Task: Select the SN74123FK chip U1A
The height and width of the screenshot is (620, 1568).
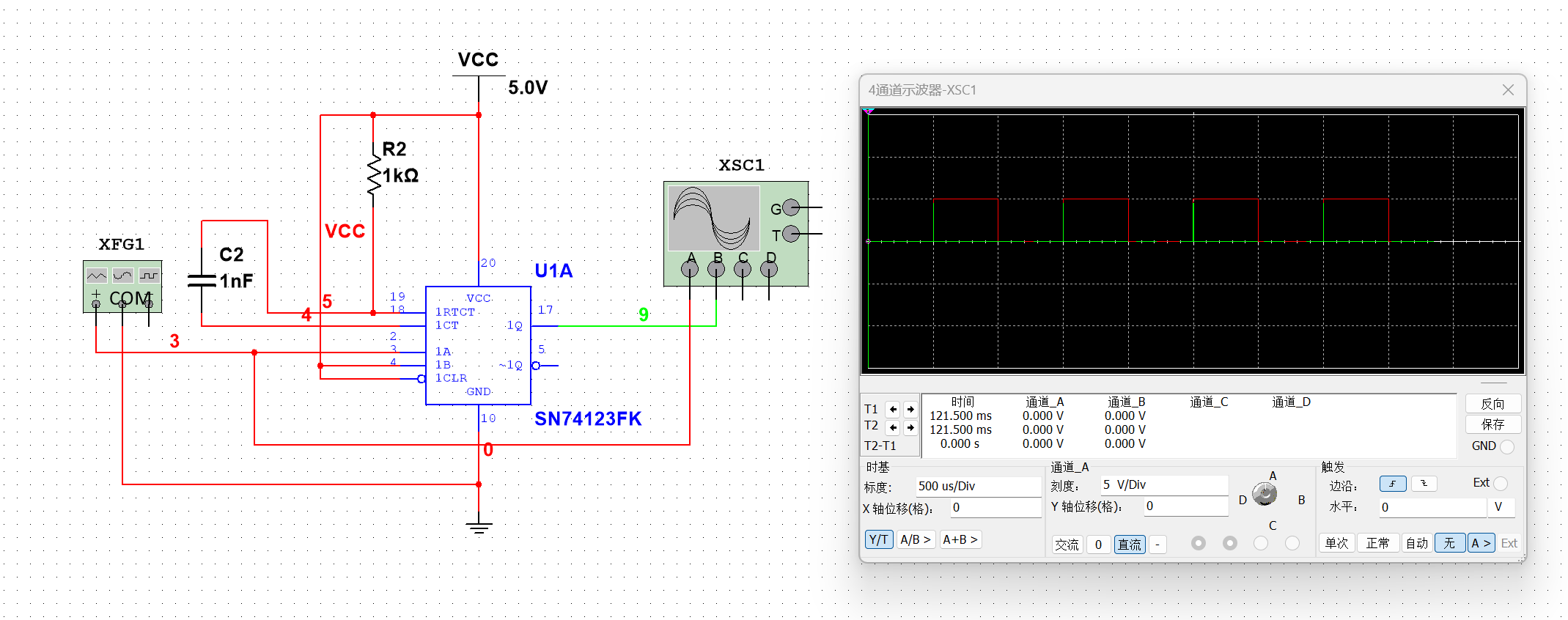Action: [x=478, y=345]
